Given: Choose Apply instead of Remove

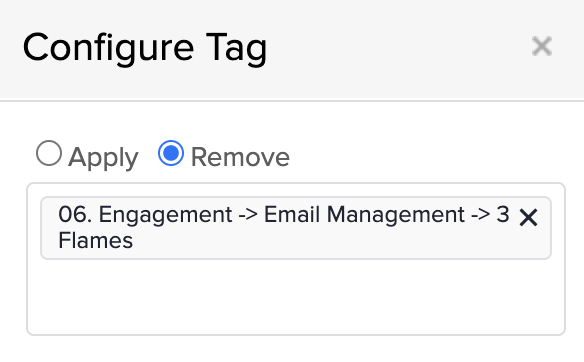Looking at the screenshot, I should 49,153.
